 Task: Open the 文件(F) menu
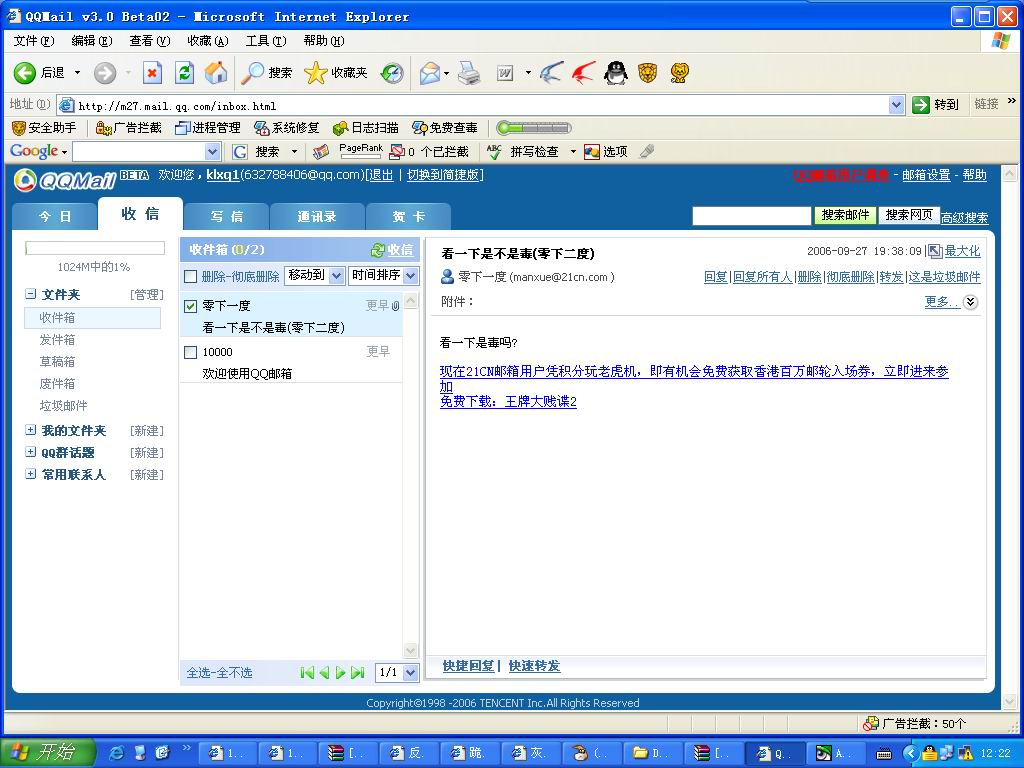point(34,40)
